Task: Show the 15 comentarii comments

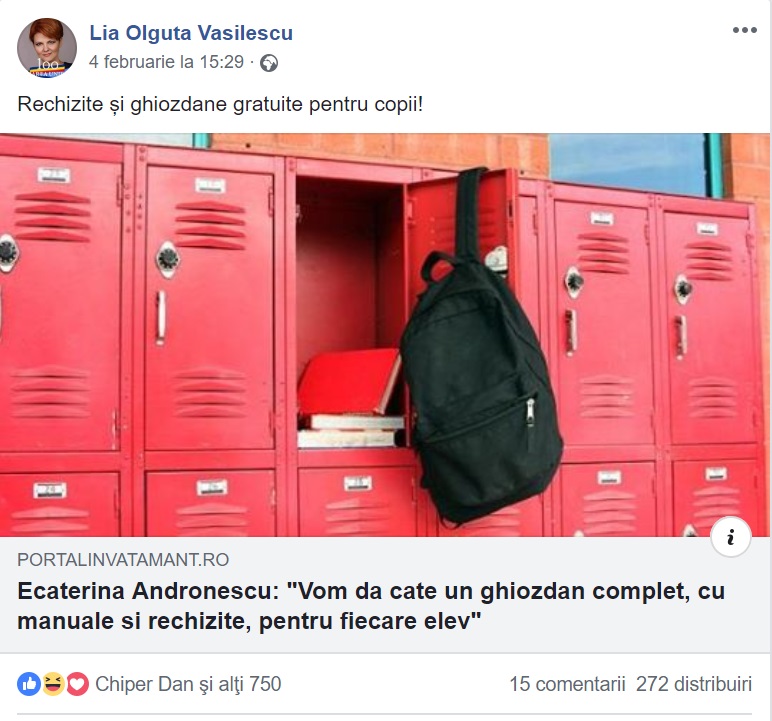Action: 567,684
